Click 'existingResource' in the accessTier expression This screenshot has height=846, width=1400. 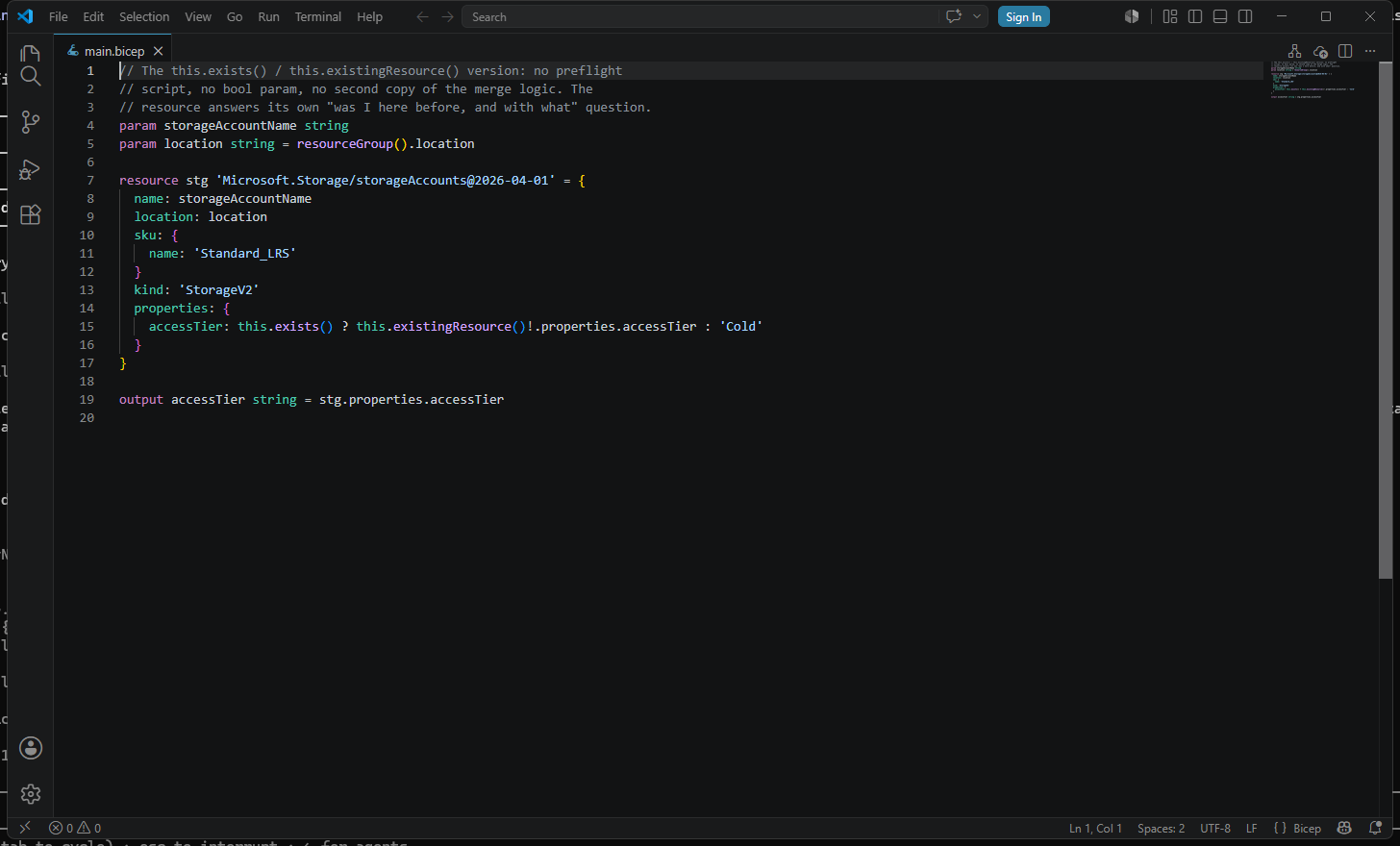click(x=452, y=326)
